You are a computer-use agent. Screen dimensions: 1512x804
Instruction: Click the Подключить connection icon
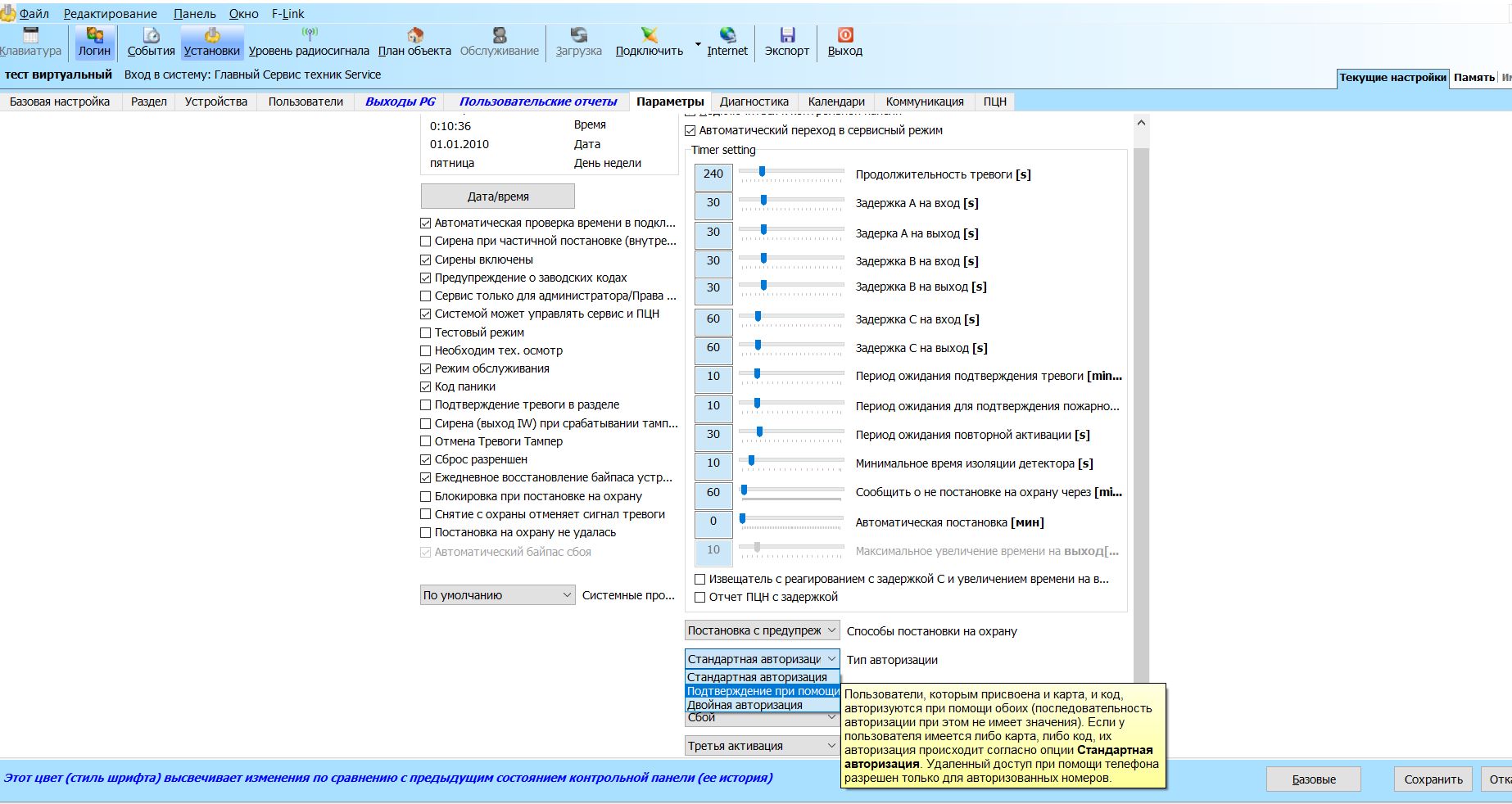(650, 34)
